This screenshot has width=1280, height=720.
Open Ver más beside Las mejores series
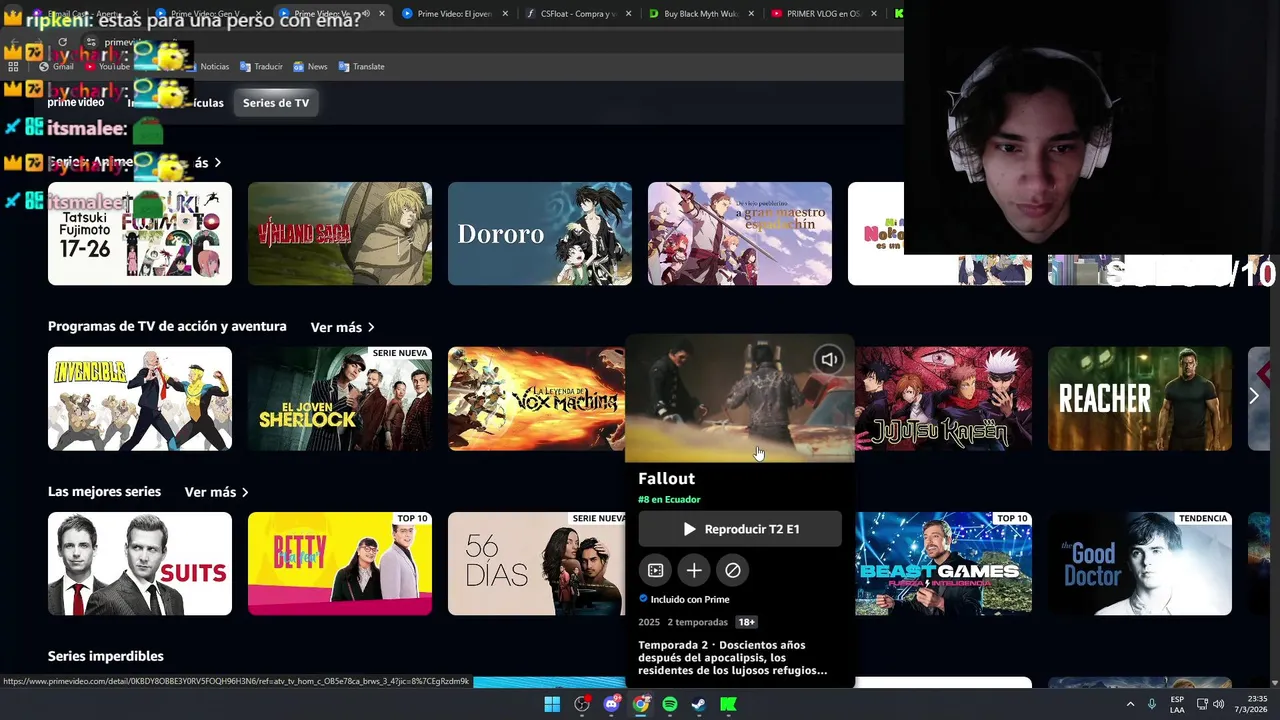tap(216, 492)
